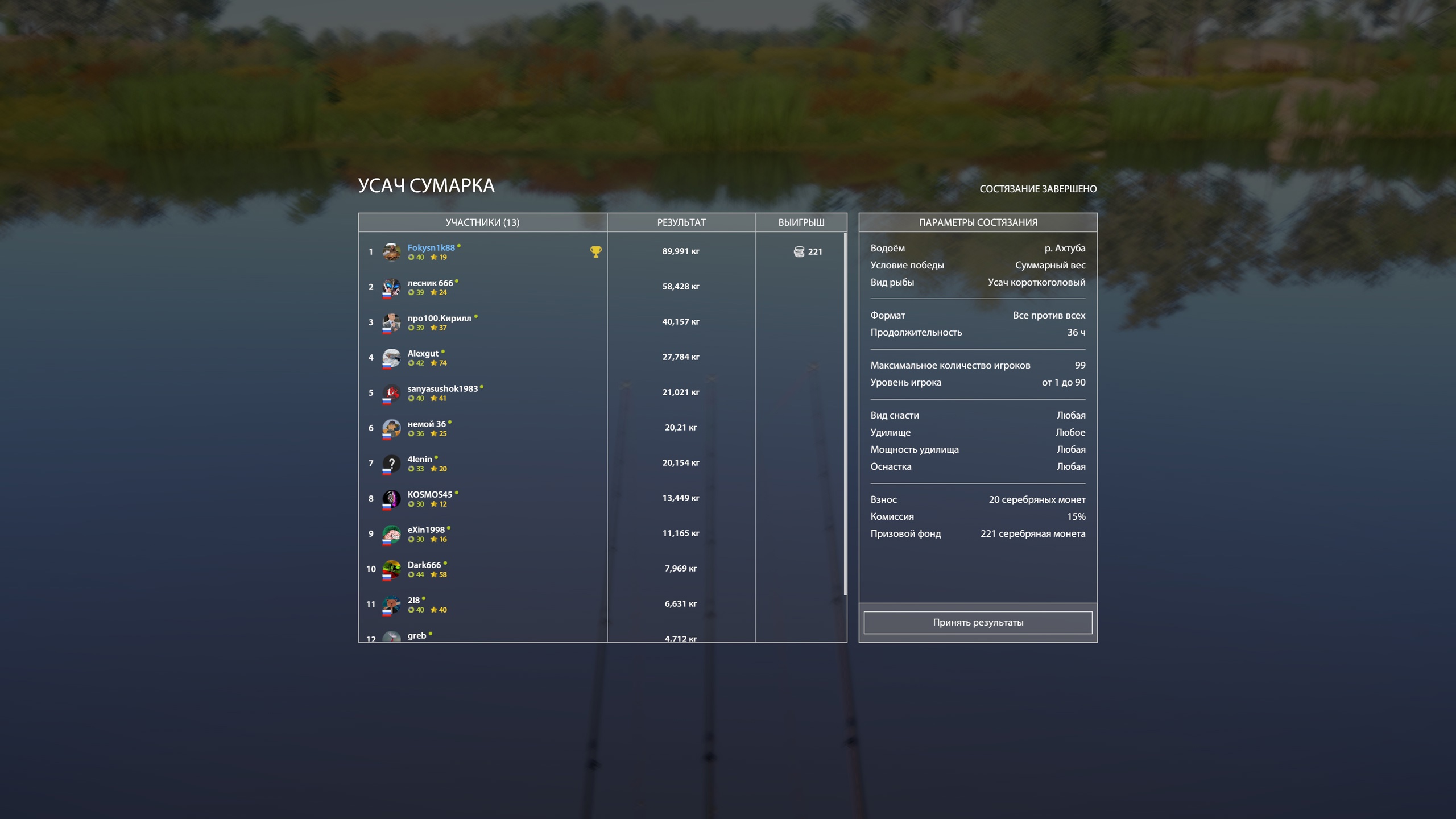
Task: Click the green online dot next to eXin1998
Action: [x=449, y=528]
